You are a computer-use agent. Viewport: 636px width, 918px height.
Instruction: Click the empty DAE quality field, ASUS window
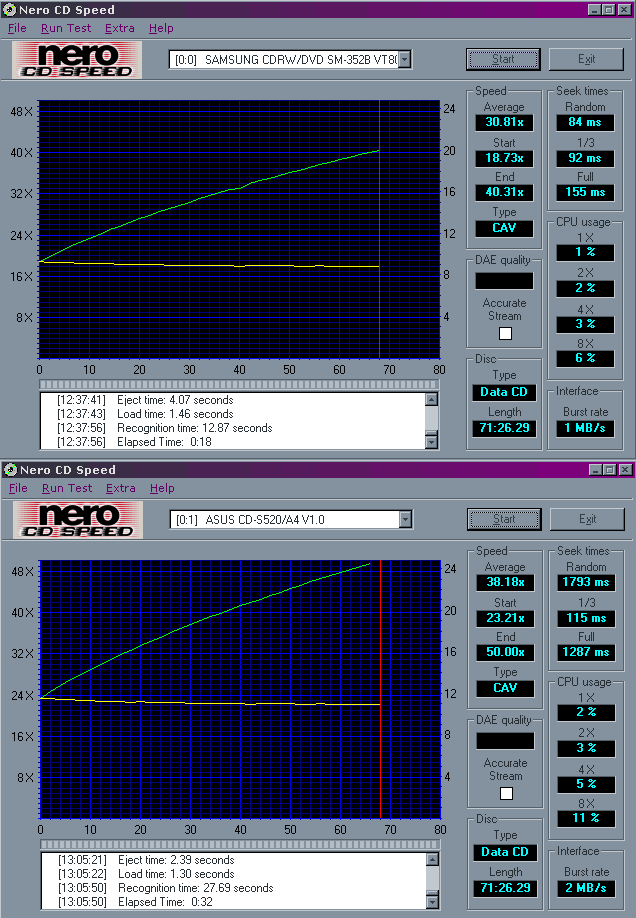pyautogui.click(x=505, y=741)
